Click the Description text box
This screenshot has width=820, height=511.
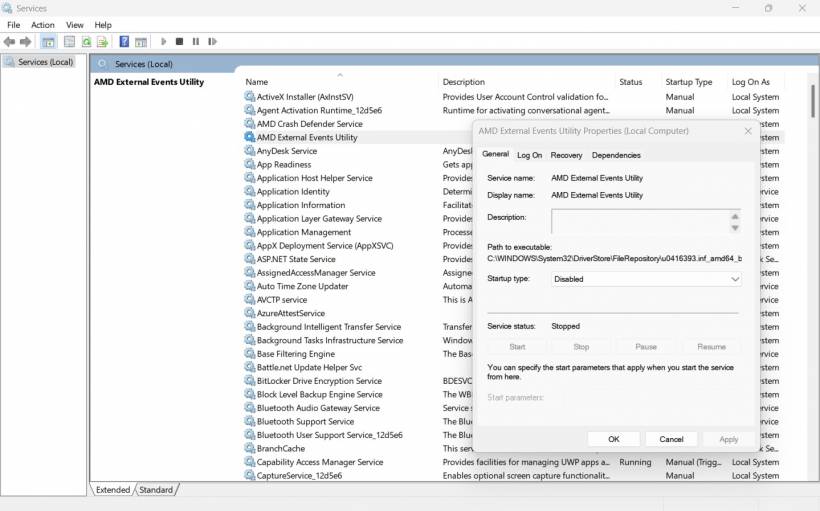[640, 221]
